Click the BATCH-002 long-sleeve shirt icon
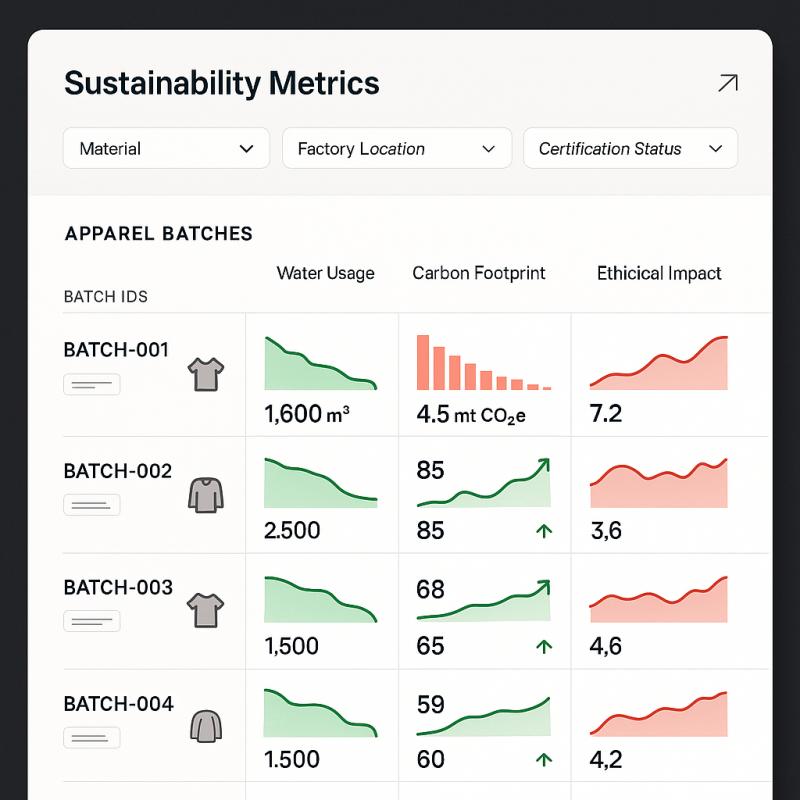 click(x=206, y=494)
